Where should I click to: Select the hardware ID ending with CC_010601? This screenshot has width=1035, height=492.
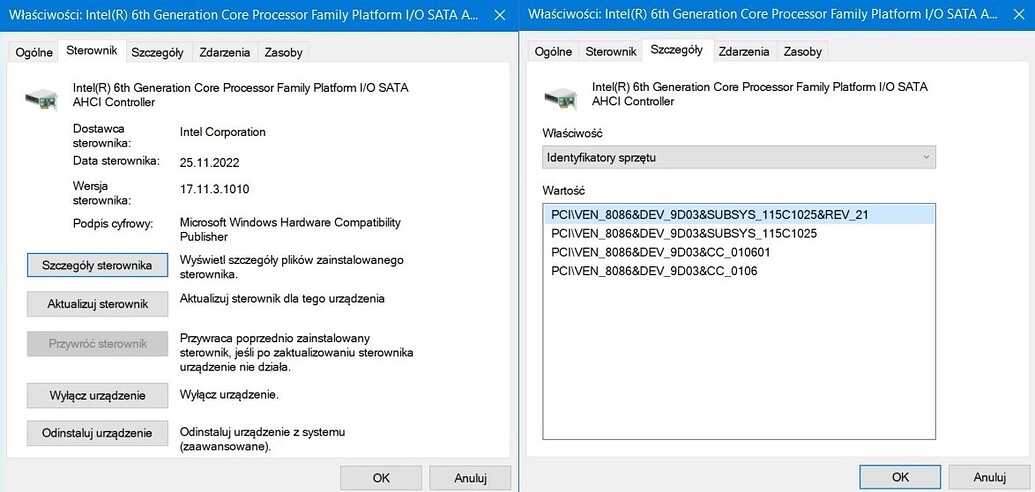[660, 252]
